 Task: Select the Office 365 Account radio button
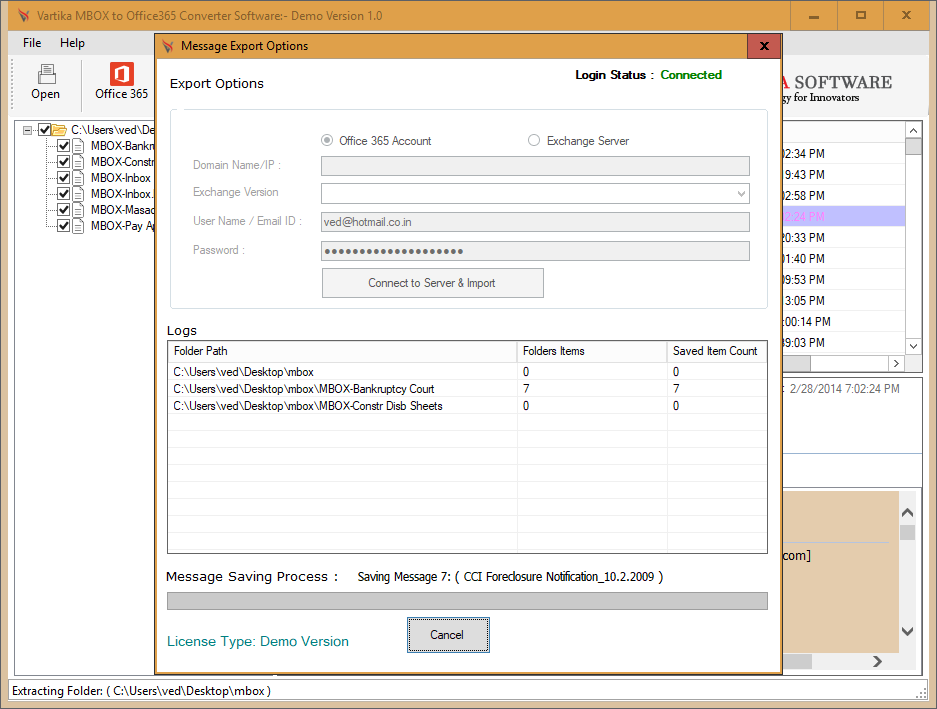[x=327, y=140]
